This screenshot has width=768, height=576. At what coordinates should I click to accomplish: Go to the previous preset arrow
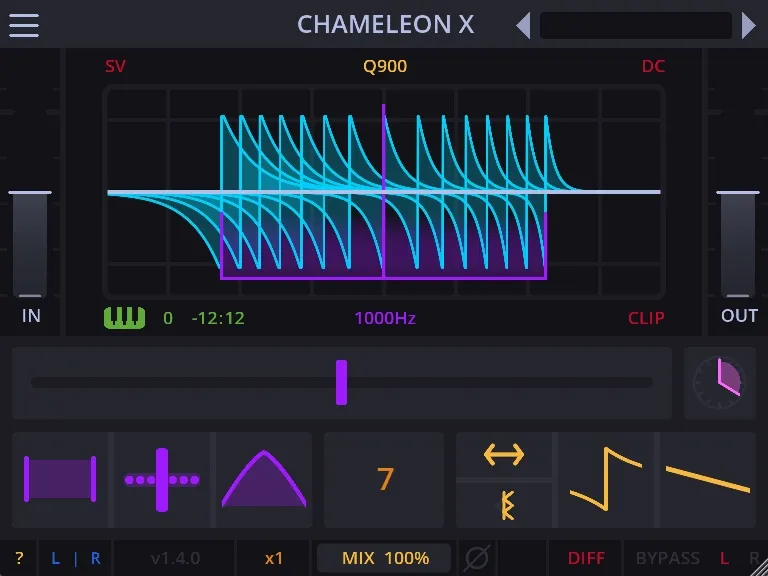click(x=524, y=25)
